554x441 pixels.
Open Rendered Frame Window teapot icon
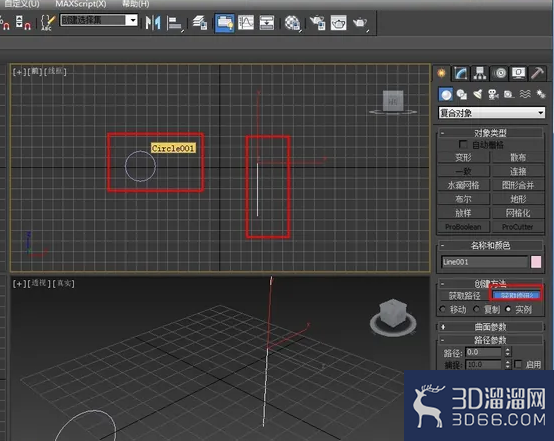[x=338, y=23]
